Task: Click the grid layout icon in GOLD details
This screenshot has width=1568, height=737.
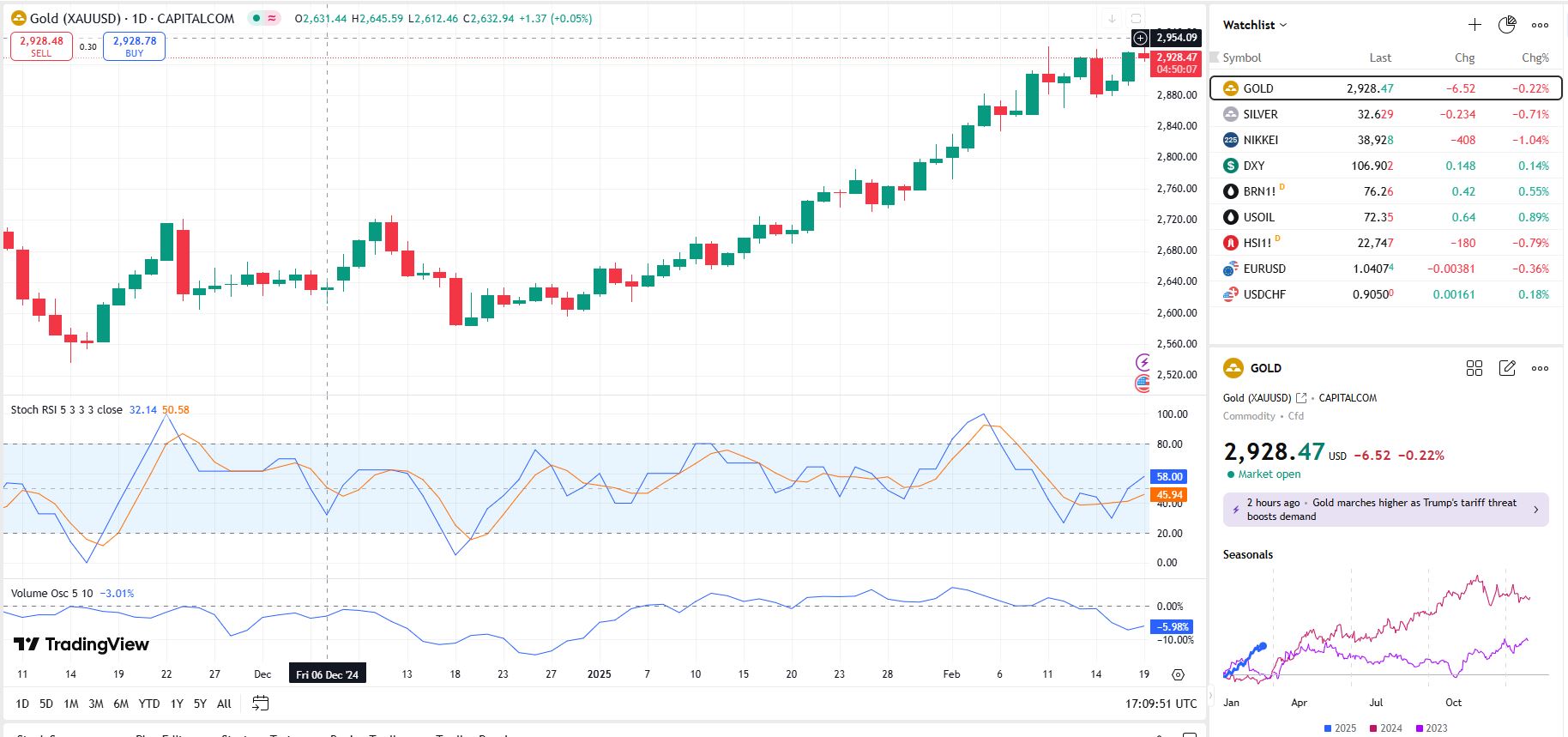Action: pos(1475,368)
